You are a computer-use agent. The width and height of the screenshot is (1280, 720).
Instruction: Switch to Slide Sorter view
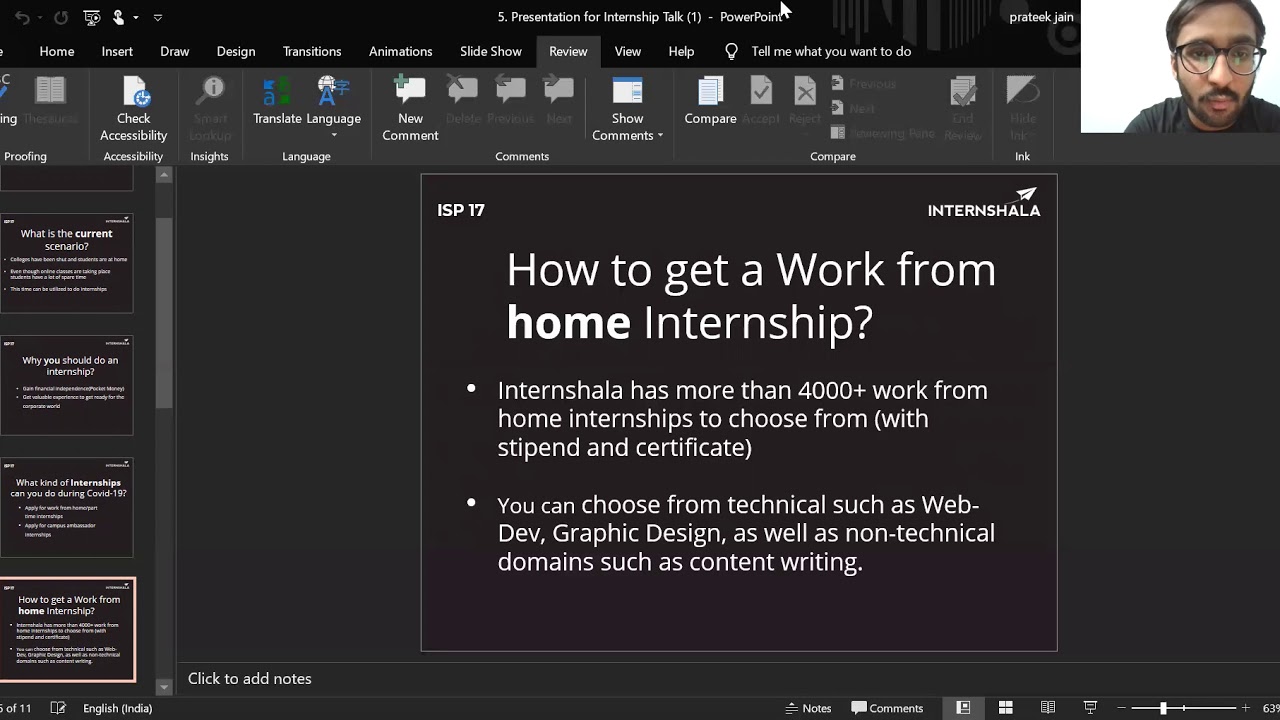tap(1006, 708)
